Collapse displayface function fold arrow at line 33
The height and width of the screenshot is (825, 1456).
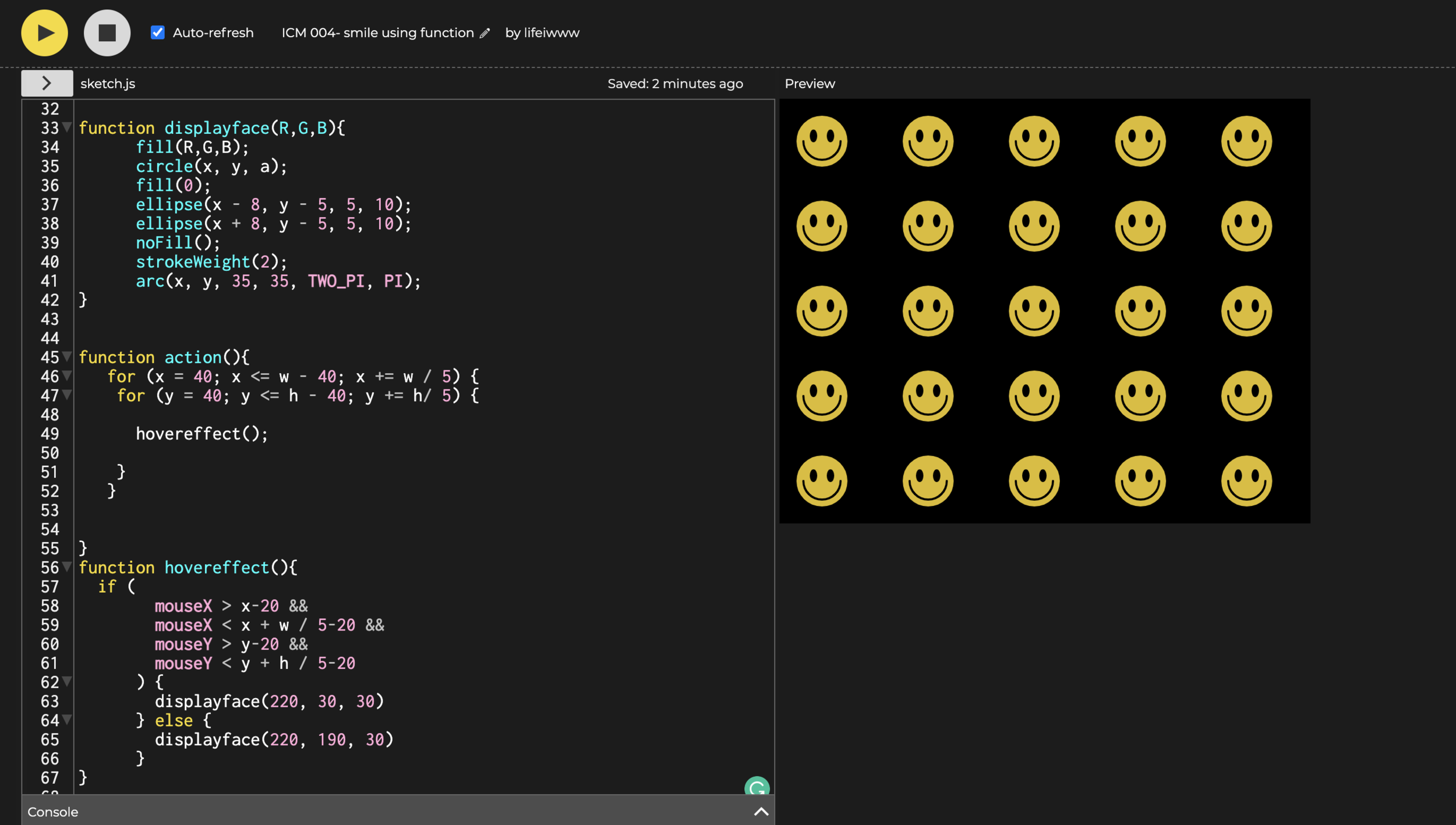pyautogui.click(x=67, y=127)
